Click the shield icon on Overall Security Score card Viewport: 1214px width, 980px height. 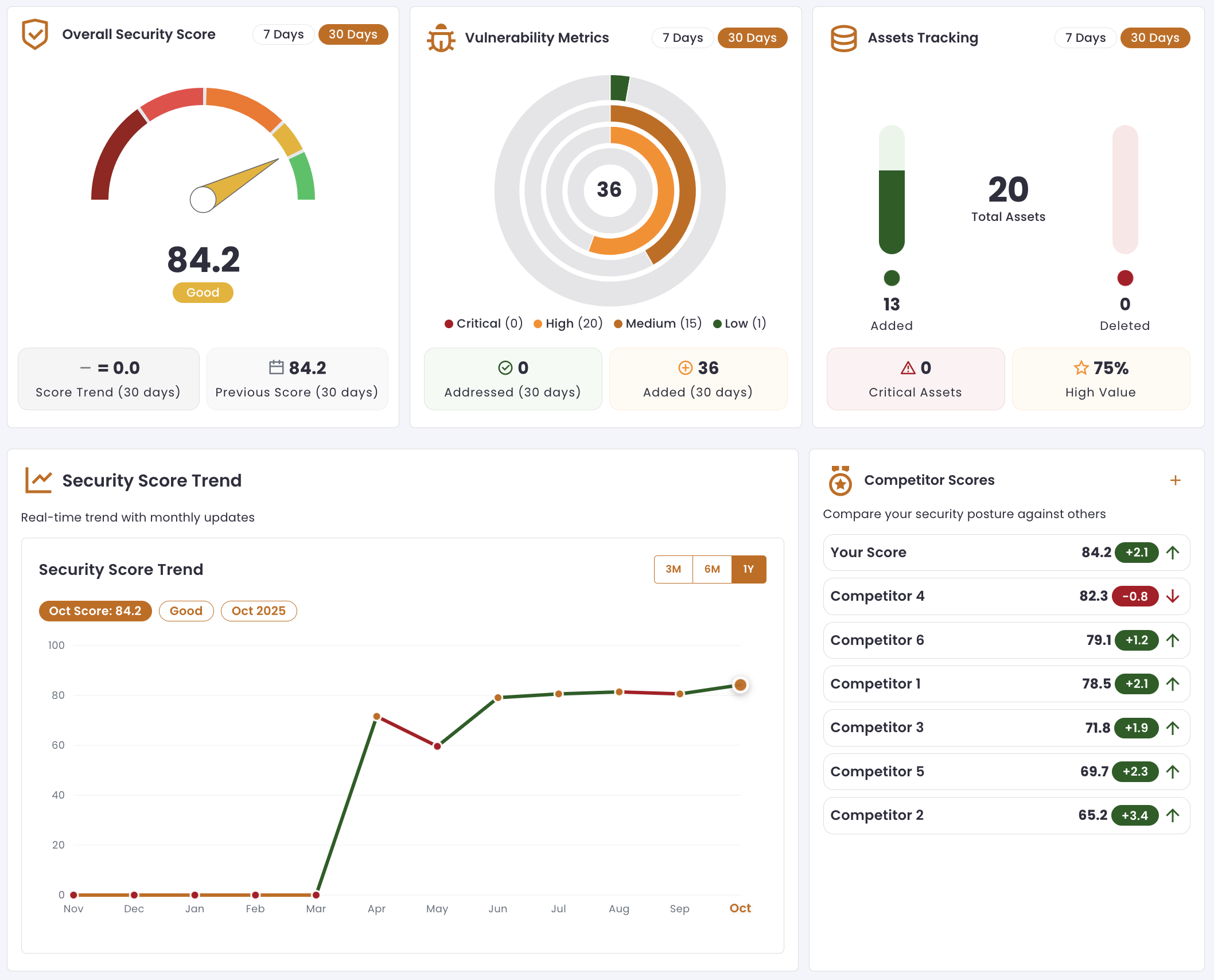[35, 34]
